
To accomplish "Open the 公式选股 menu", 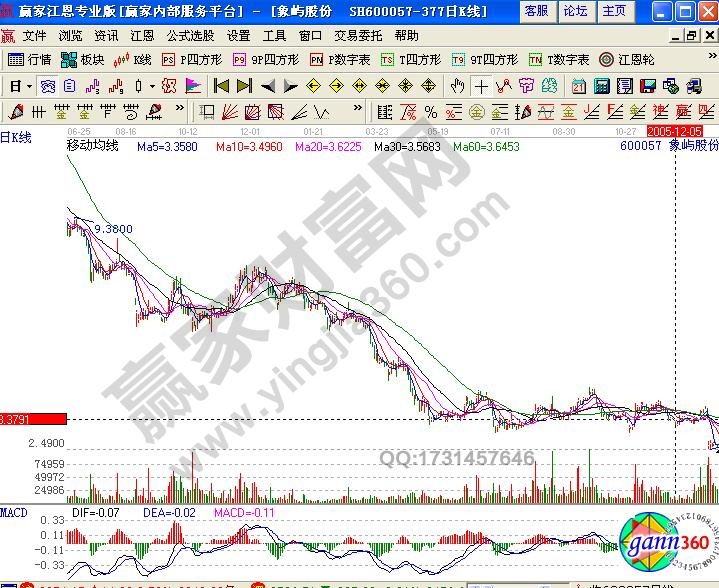I will [x=190, y=35].
